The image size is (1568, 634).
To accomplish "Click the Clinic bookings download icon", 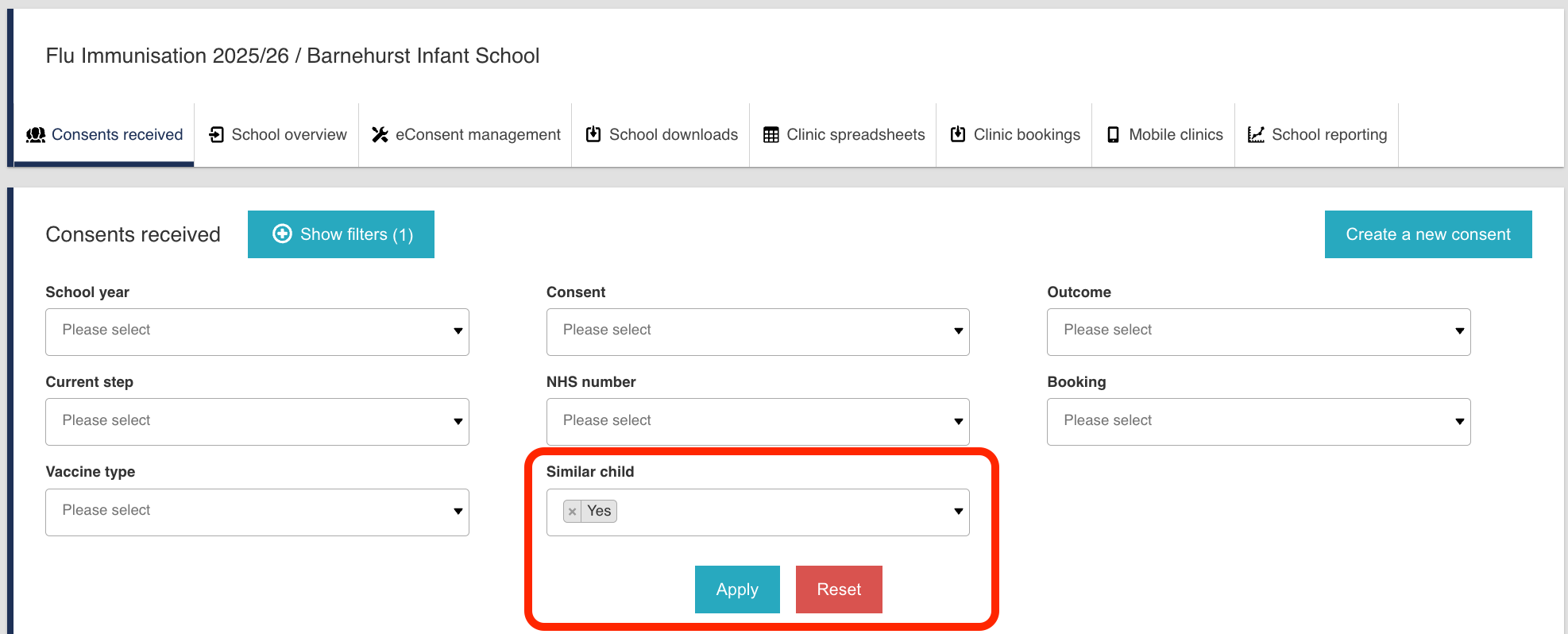I will (x=958, y=135).
